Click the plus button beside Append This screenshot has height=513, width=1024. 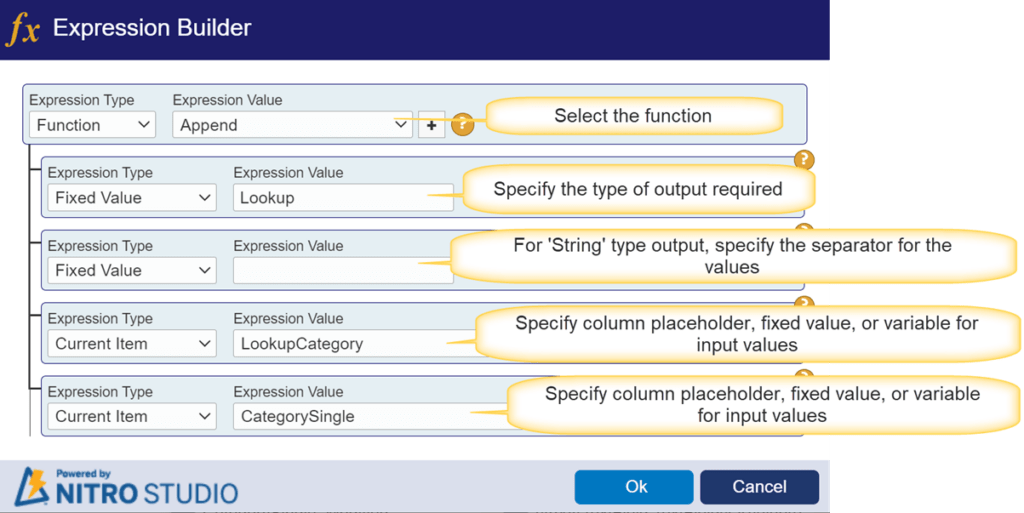click(x=432, y=125)
